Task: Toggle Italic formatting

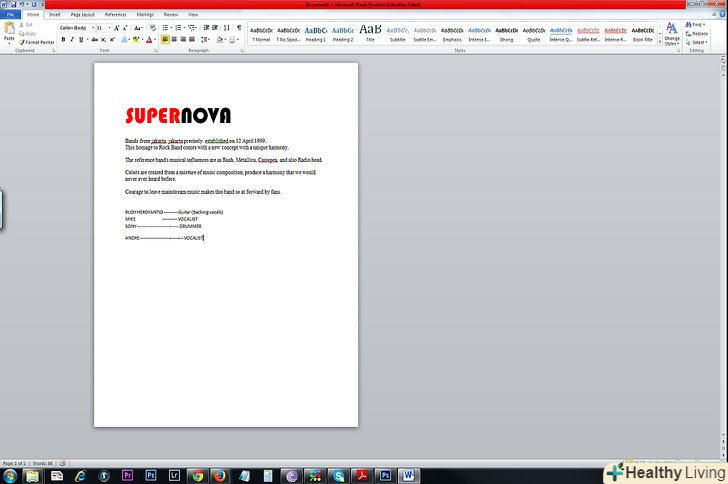Action: 72,40
